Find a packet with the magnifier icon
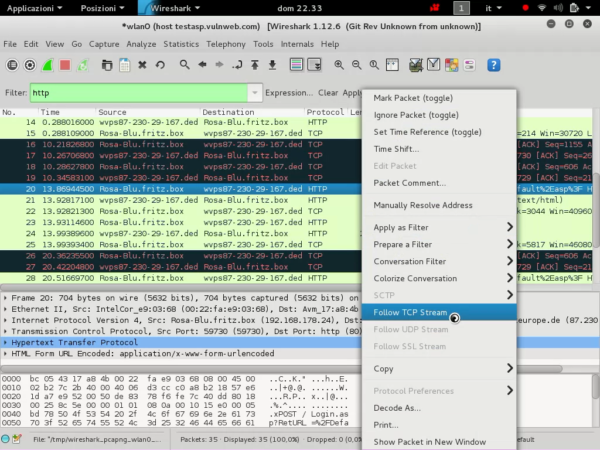 pyautogui.click(x=184, y=65)
